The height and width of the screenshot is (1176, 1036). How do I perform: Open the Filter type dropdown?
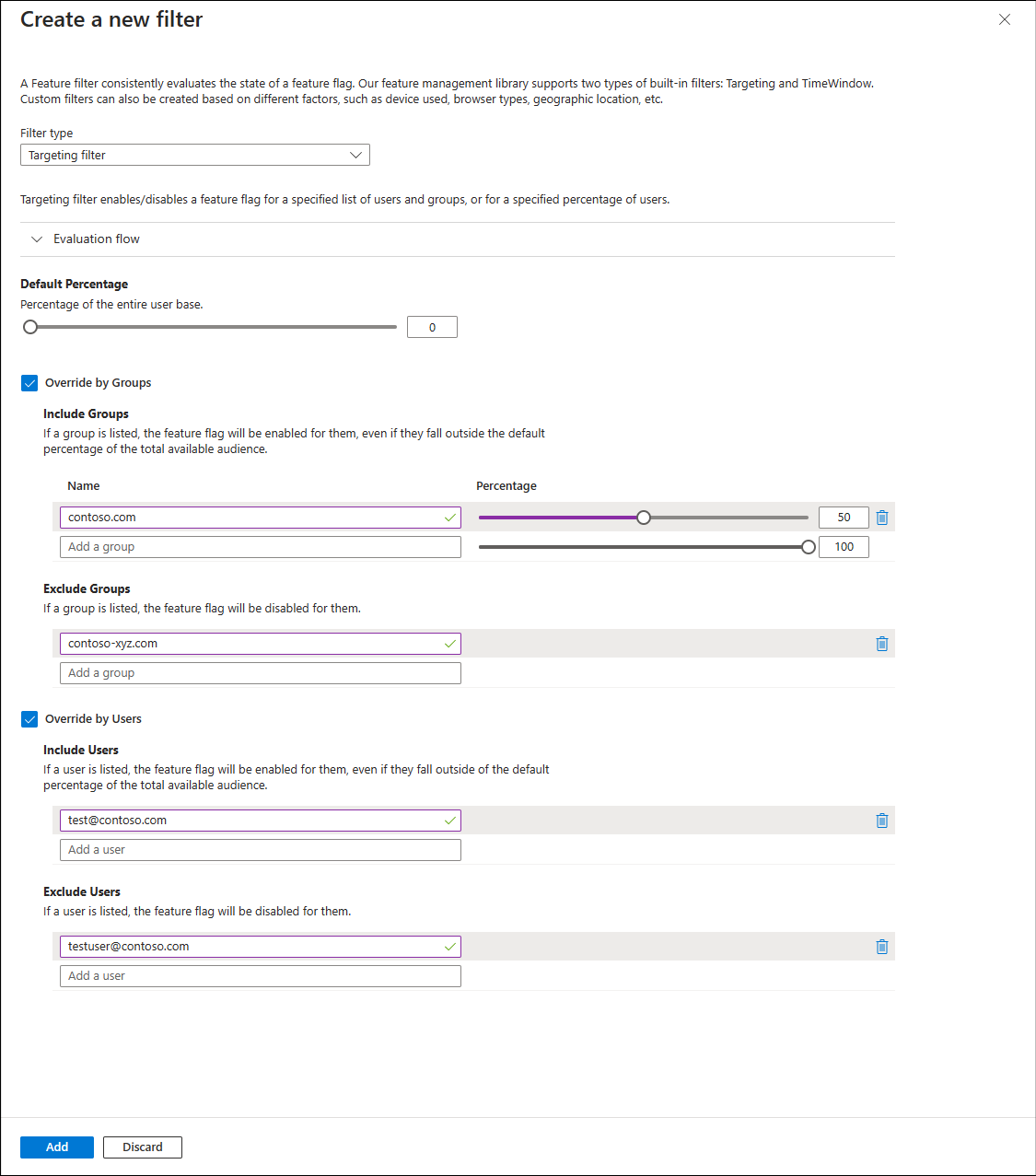(x=195, y=155)
